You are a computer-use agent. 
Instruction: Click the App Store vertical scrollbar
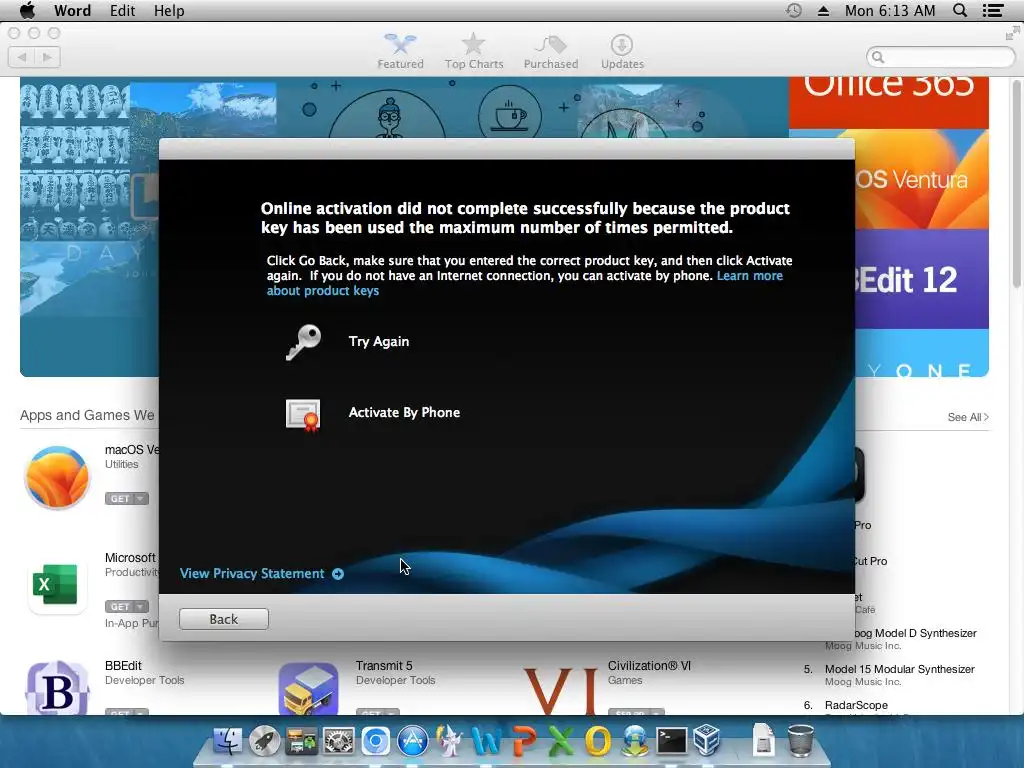1017,183
